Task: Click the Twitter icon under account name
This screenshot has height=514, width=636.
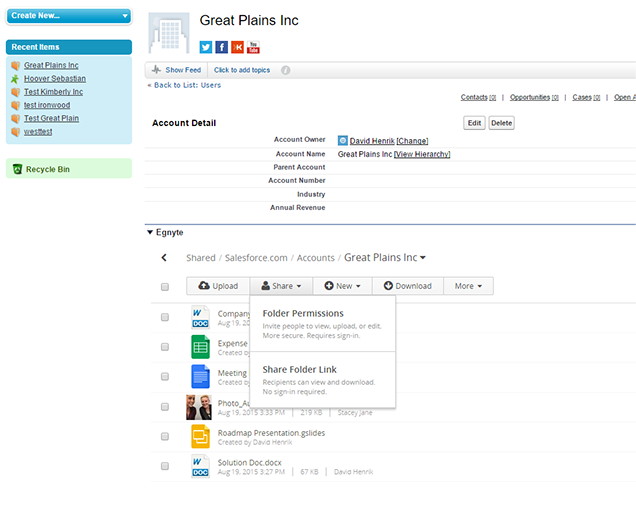Action: [206, 47]
